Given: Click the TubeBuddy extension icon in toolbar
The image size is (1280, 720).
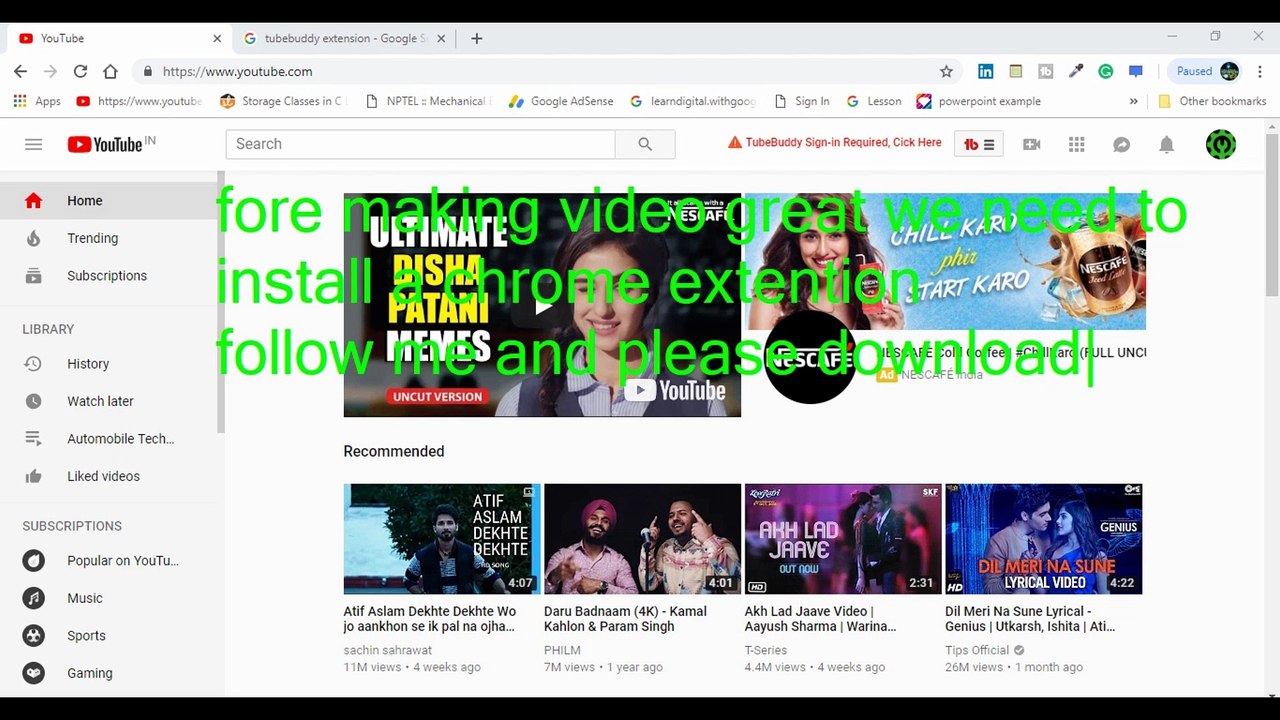Looking at the screenshot, I should pos(1046,71).
